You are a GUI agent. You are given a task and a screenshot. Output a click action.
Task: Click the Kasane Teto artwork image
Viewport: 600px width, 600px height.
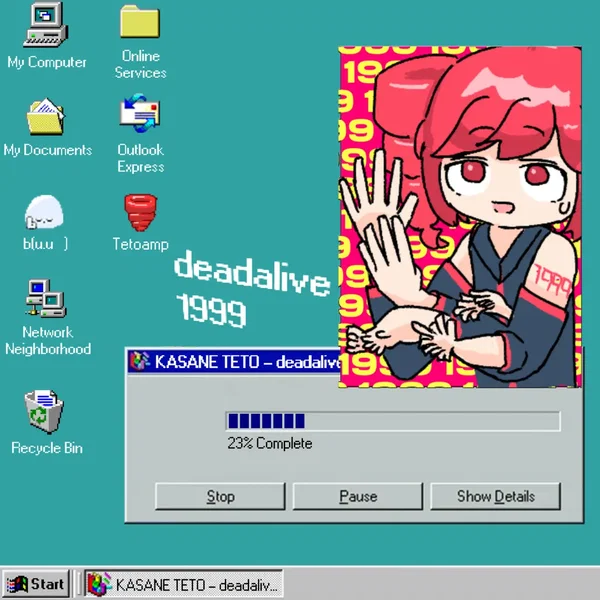(x=460, y=217)
